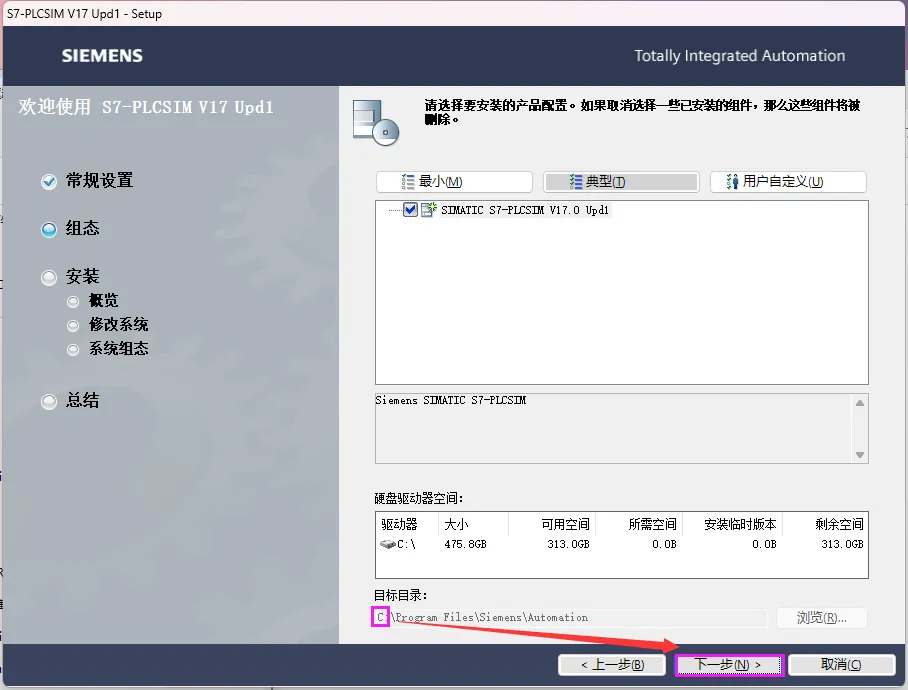Click the 硬盘驱动器空间 label
Image resolution: width=908 pixels, height=690 pixels.
pos(419,498)
